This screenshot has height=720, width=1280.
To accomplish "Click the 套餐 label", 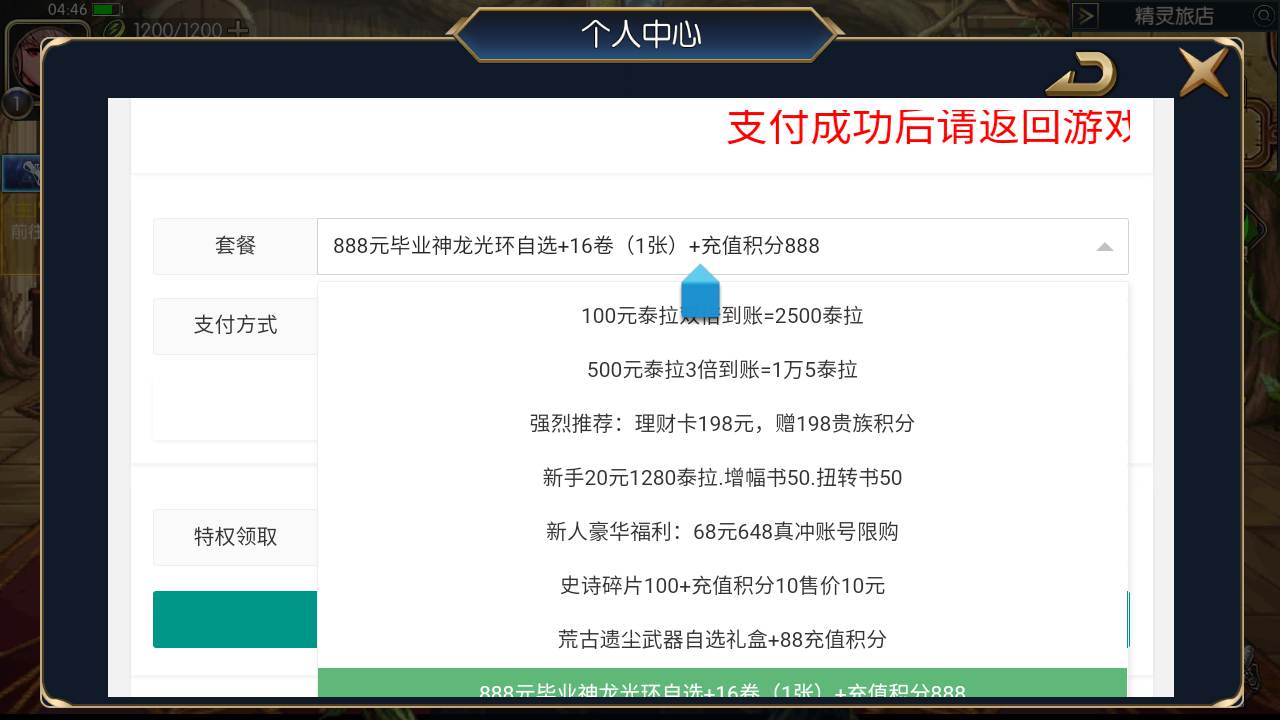I will coord(235,246).
